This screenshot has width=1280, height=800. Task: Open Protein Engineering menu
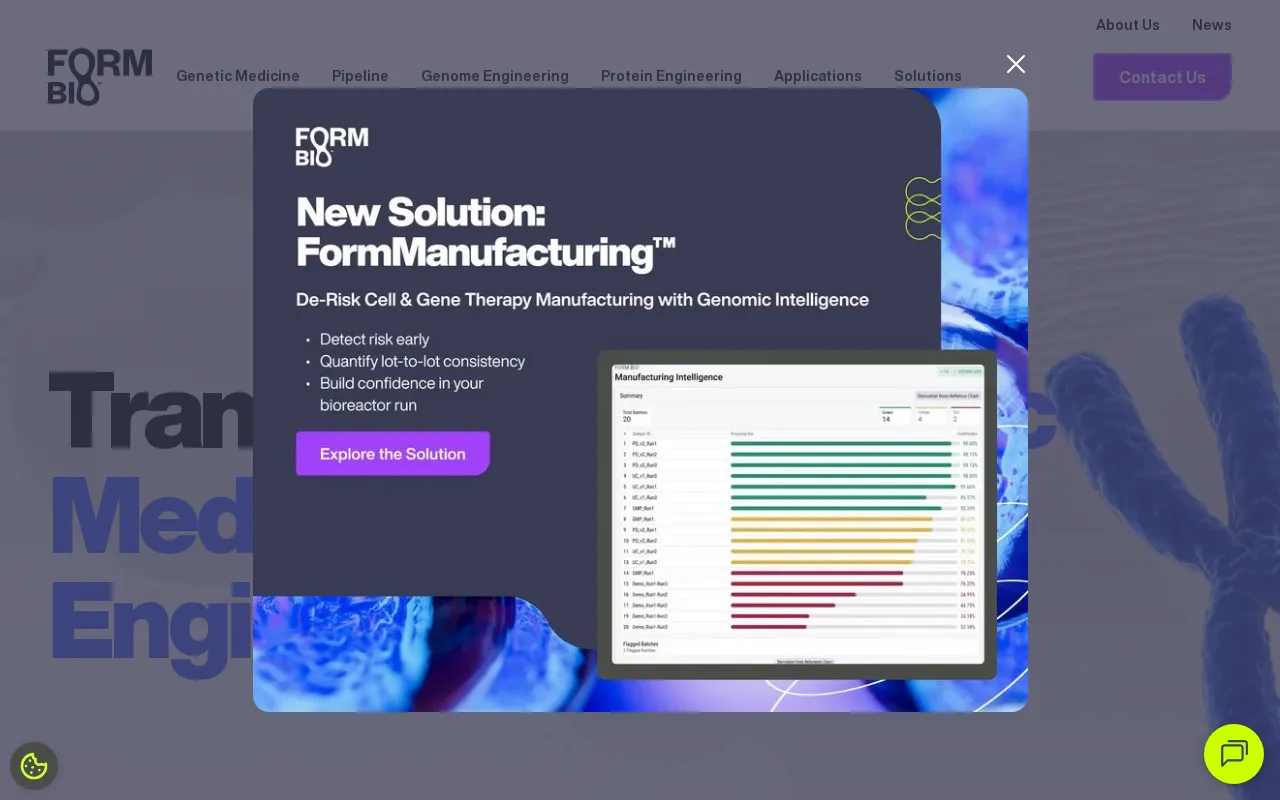pyautogui.click(x=671, y=76)
